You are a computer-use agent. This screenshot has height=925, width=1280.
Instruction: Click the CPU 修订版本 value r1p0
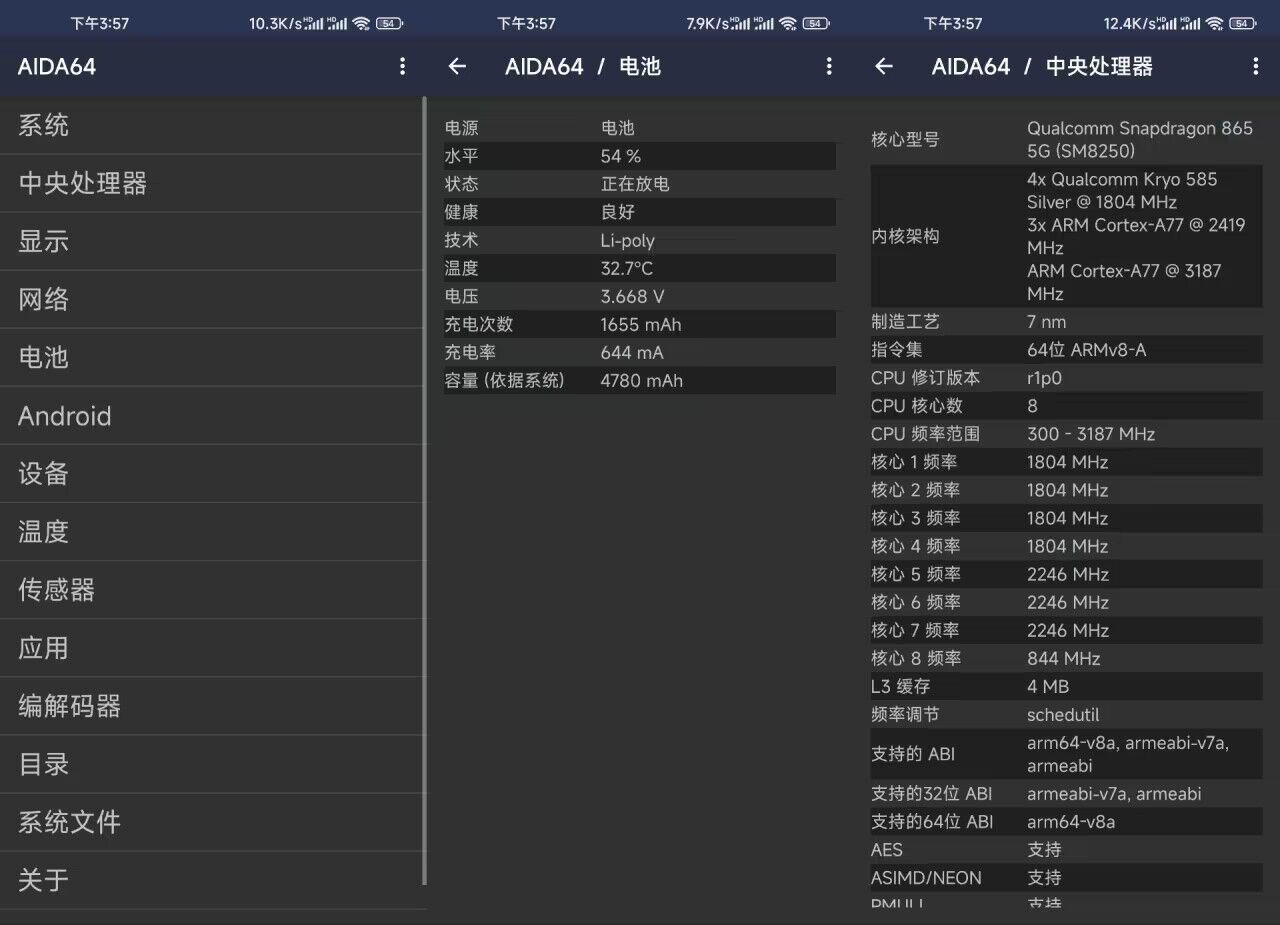tap(1044, 378)
